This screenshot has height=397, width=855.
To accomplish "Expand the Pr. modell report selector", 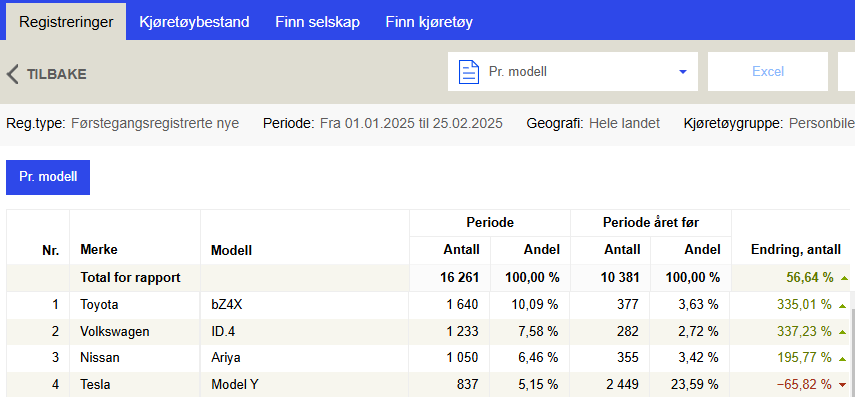I will coord(573,71).
